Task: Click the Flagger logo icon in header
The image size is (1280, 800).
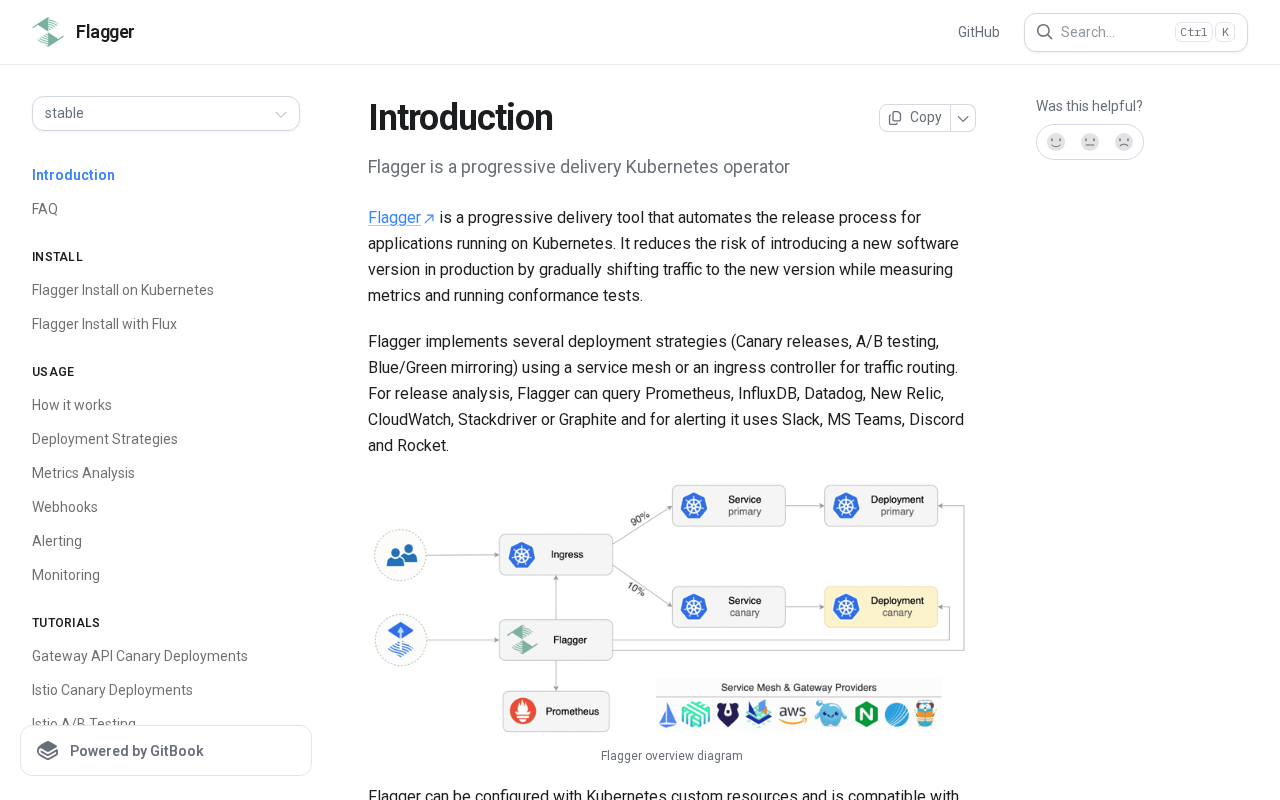Action: (48, 32)
